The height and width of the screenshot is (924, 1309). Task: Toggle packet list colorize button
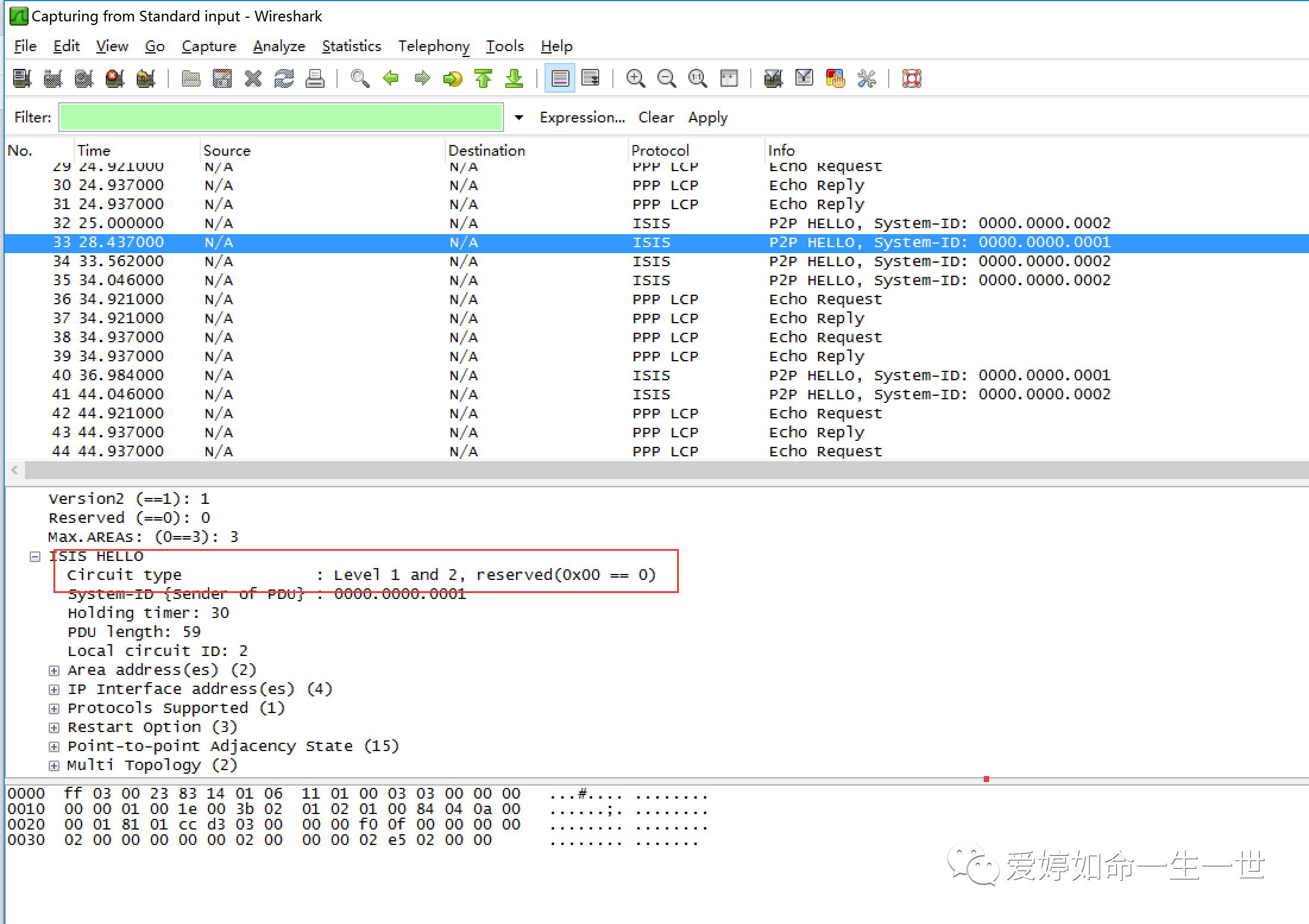(560, 78)
